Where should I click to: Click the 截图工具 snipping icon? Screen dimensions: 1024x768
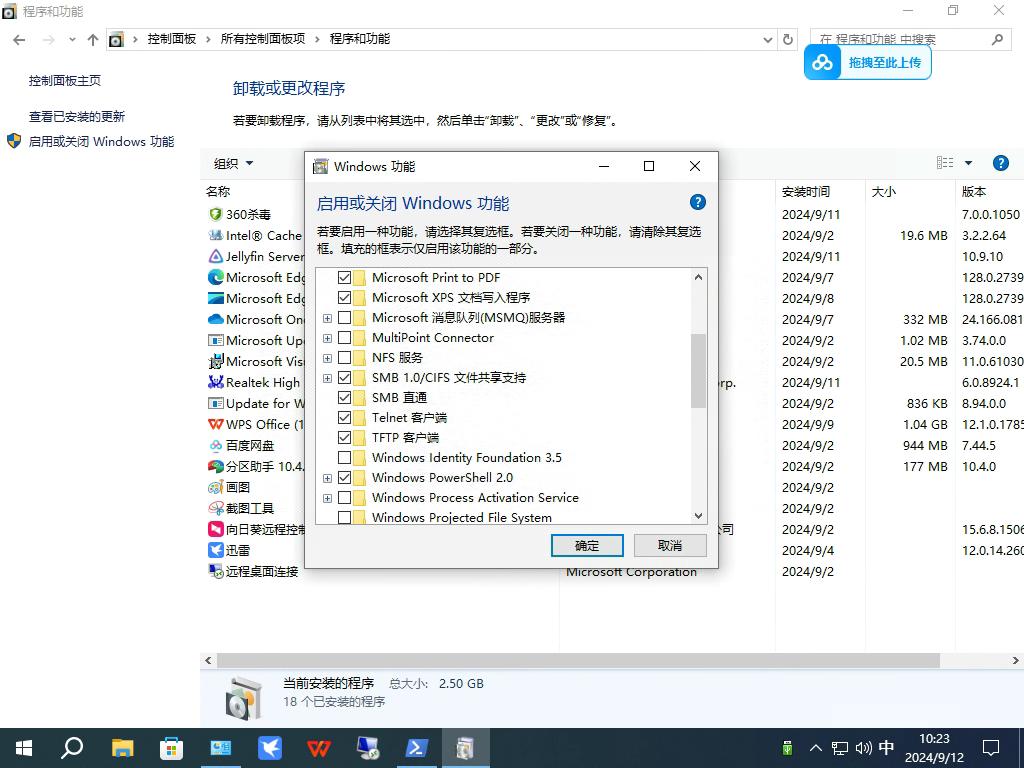pyautogui.click(x=216, y=508)
